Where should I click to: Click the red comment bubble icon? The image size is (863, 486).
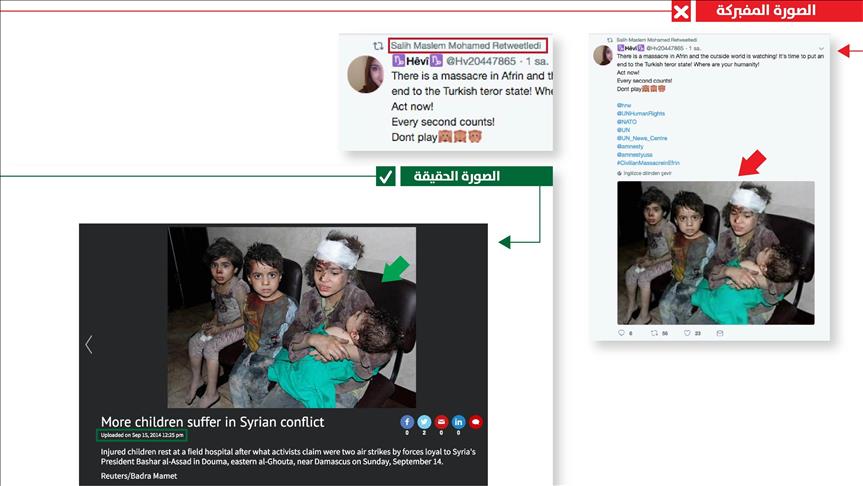(x=476, y=422)
